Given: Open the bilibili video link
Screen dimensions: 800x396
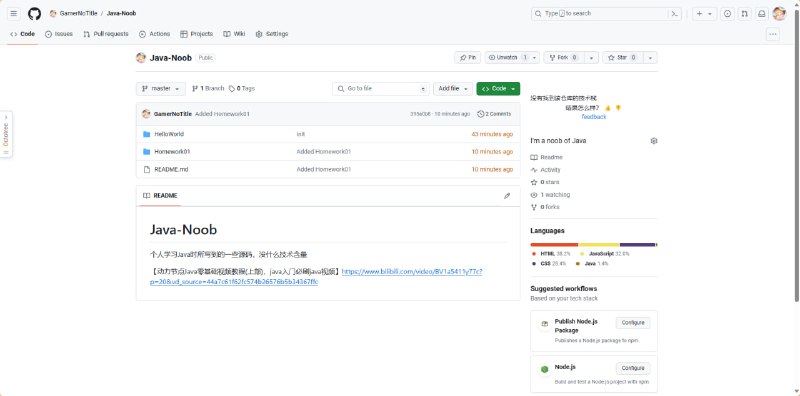Looking at the screenshot, I should (316, 277).
